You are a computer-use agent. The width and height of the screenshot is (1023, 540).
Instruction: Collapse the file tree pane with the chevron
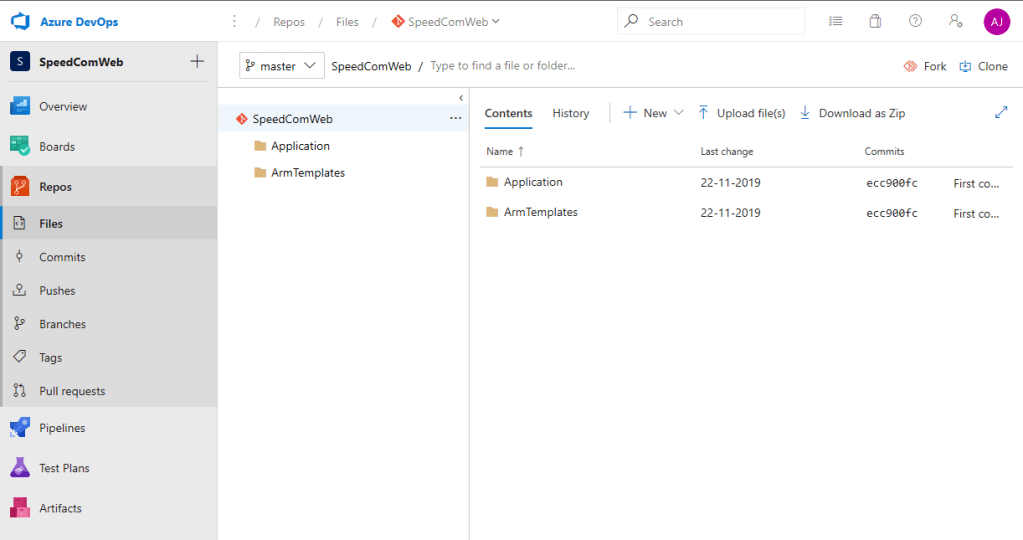pyautogui.click(x=461, y=98)
